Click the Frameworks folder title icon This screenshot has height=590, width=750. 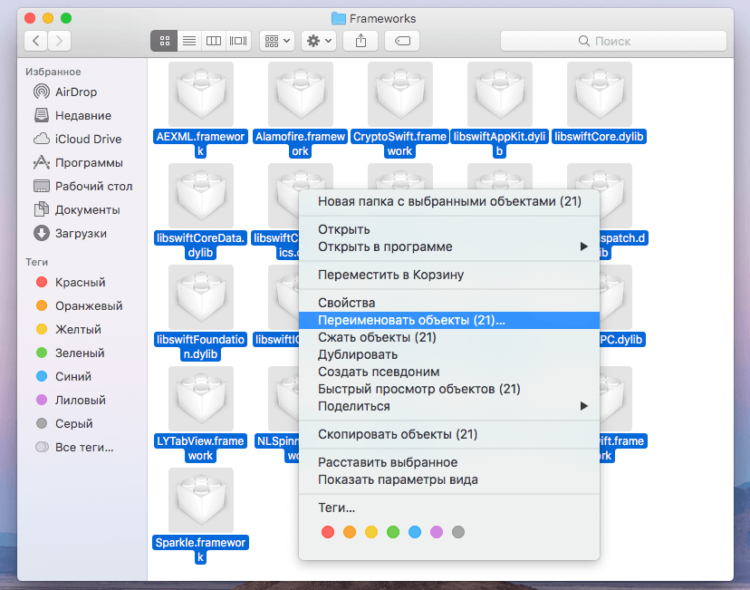[339, 19]
